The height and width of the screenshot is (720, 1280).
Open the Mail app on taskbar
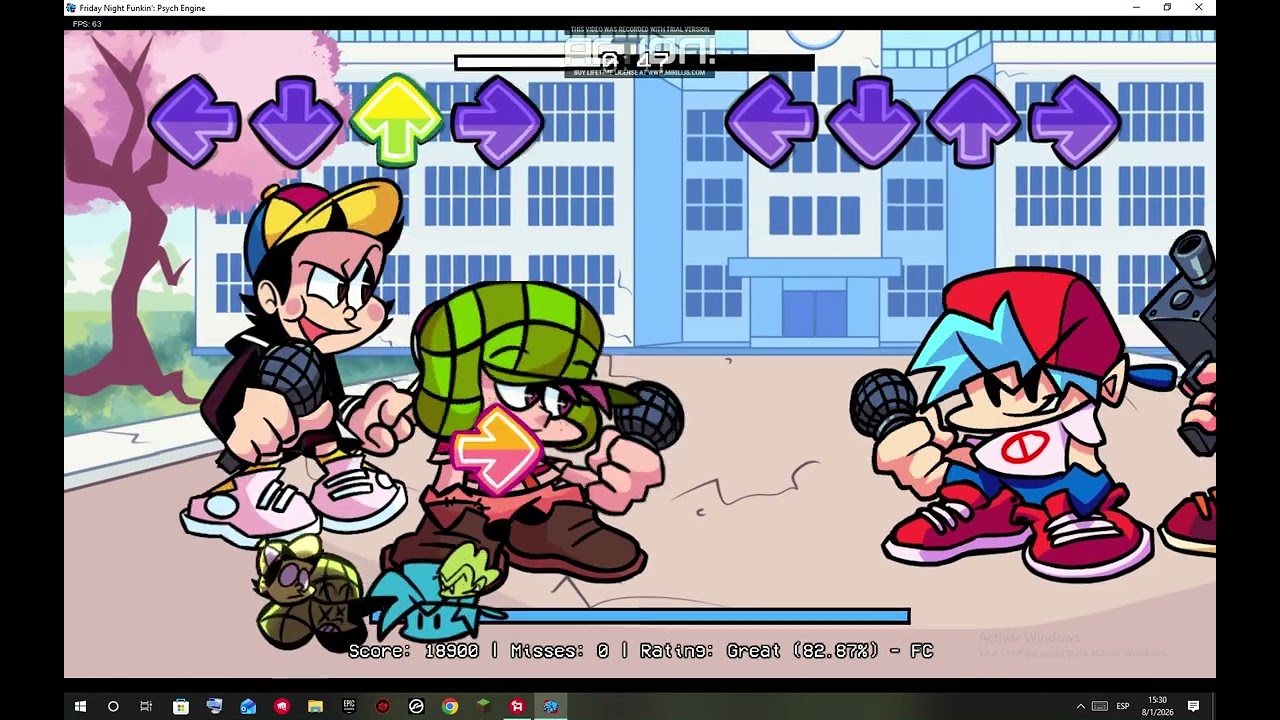coord(247,706)
